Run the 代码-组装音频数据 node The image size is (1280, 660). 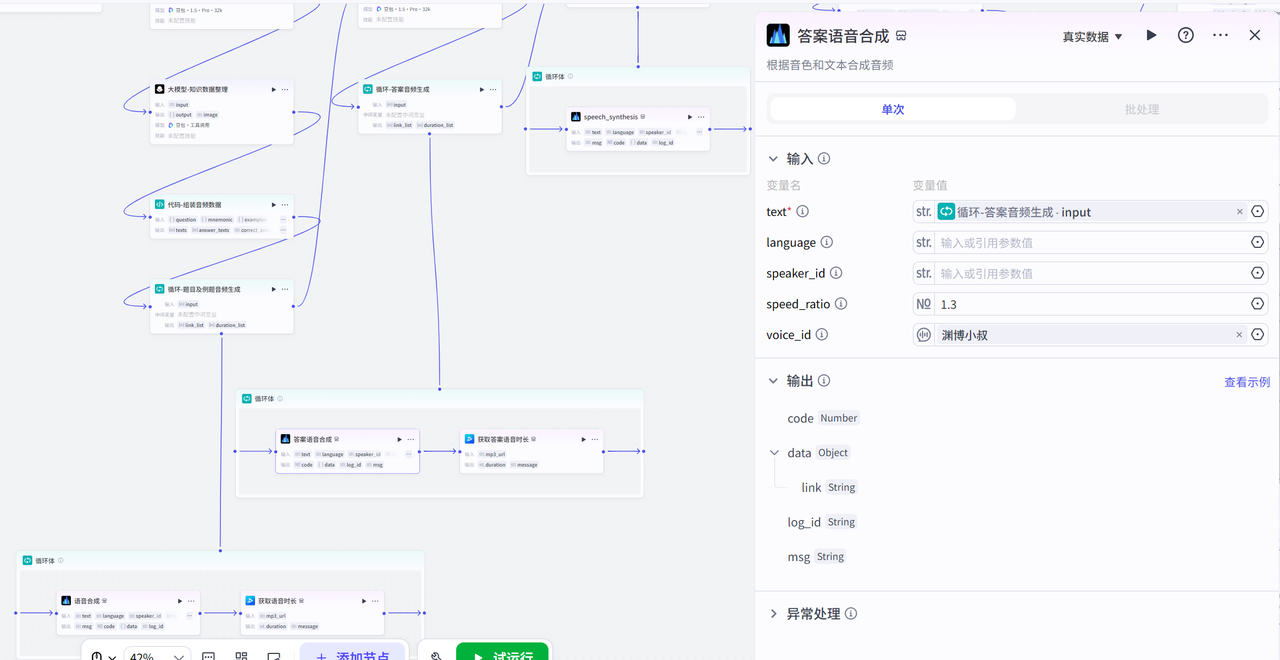coord(274,204)
